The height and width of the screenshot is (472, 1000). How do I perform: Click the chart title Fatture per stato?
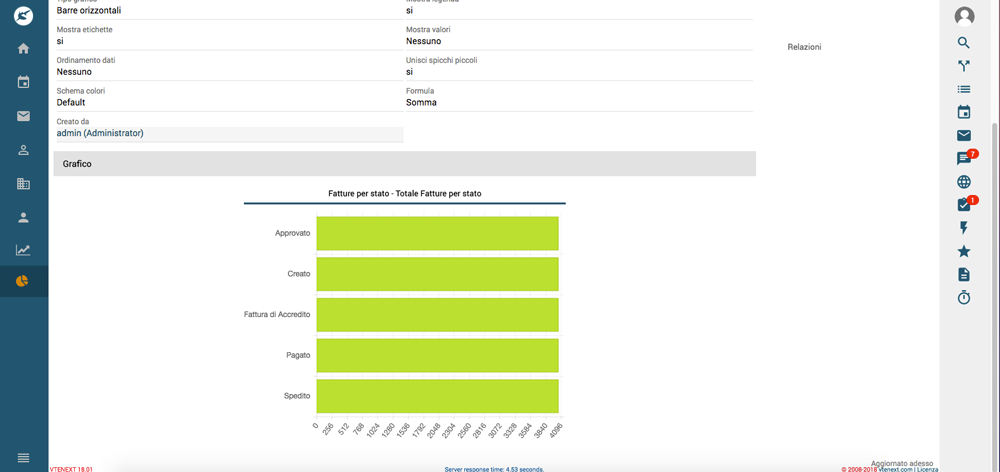click(x=404, y=193)
